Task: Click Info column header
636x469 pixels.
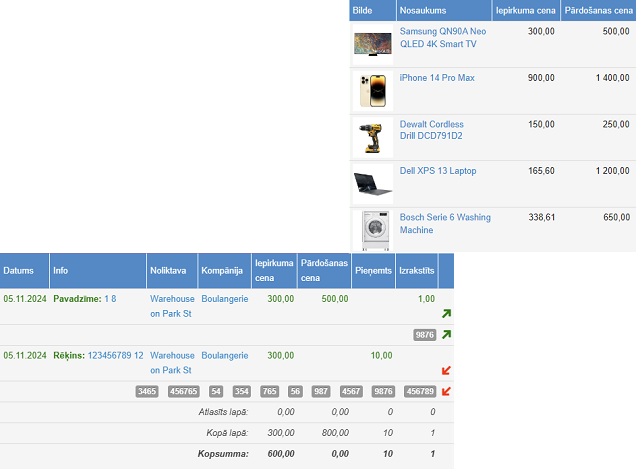Action: point(98,271)
